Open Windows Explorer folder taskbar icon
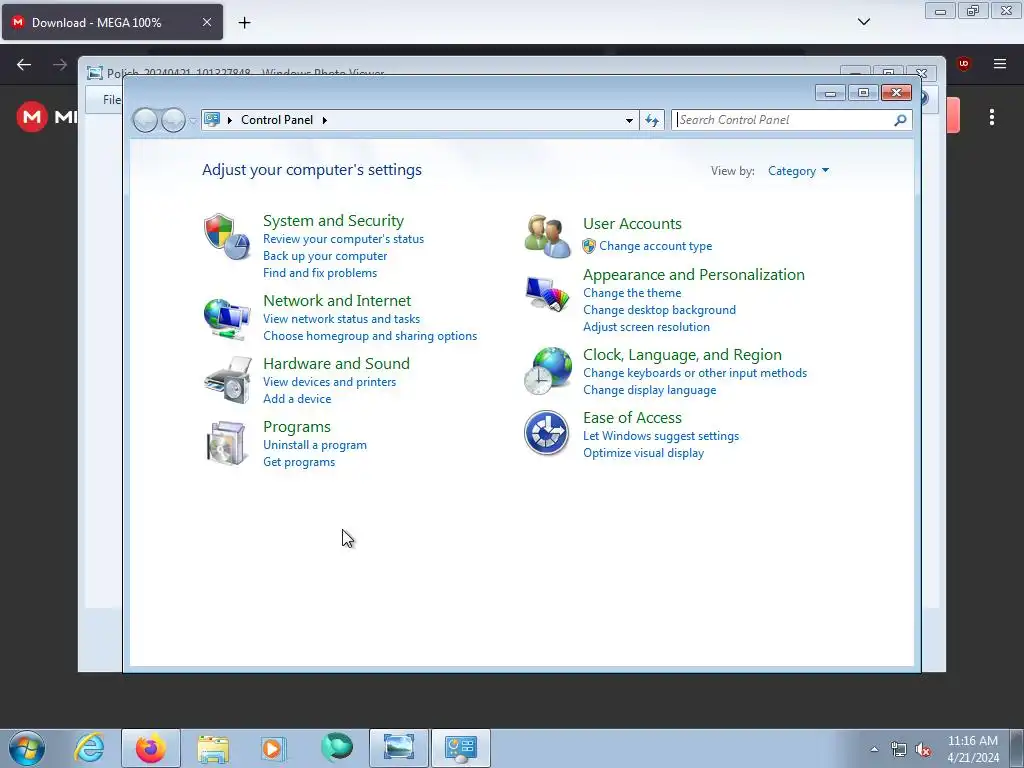The image size is (1024, 768). (213, 748)
